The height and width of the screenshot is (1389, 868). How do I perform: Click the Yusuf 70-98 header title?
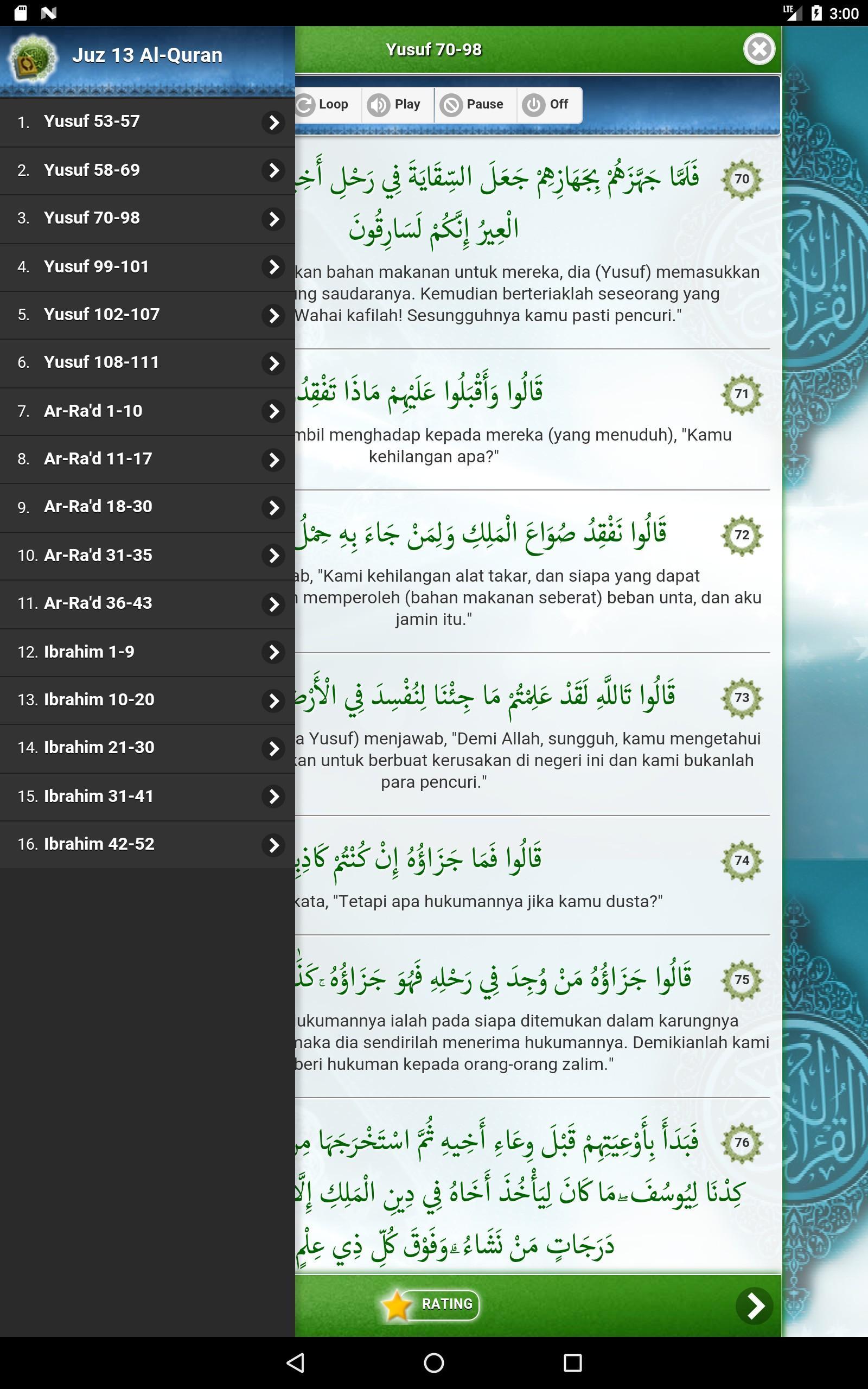point(433,50)
